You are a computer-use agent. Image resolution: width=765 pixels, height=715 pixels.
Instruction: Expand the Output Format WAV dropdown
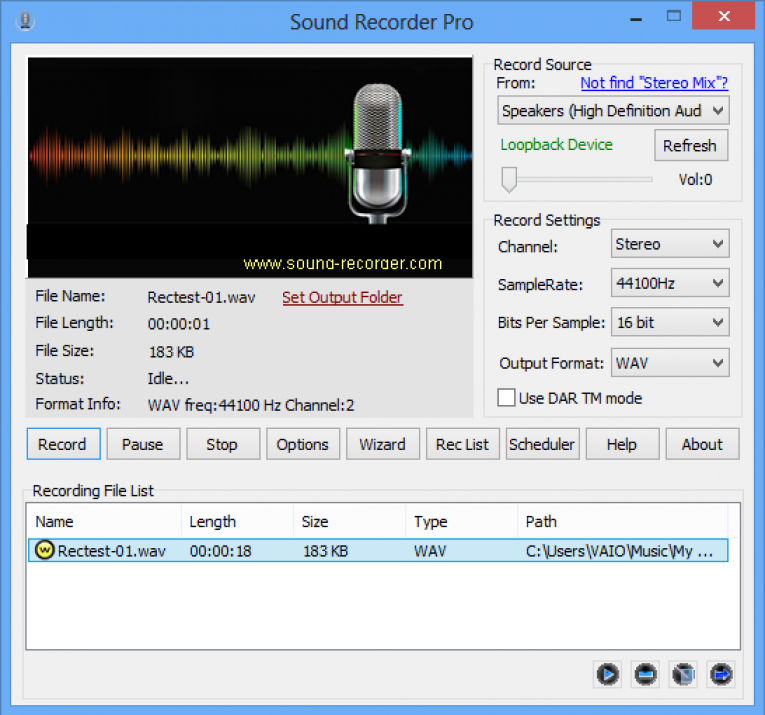pyautogui.click(x=670, y=362)
